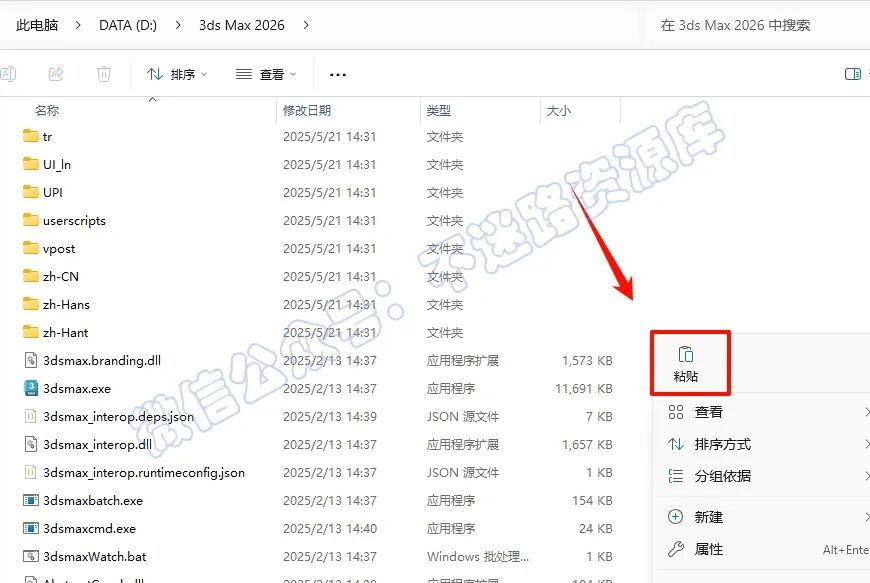Select the file name 3dsmaxbatch.exe
Viewport: 870px width, 583px height.
93,500
